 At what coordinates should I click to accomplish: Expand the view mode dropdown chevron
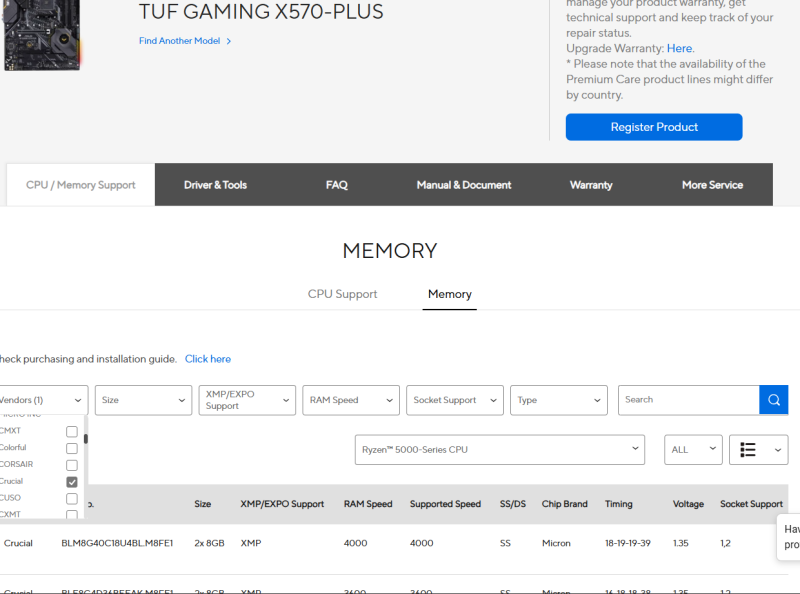(778, 450)
